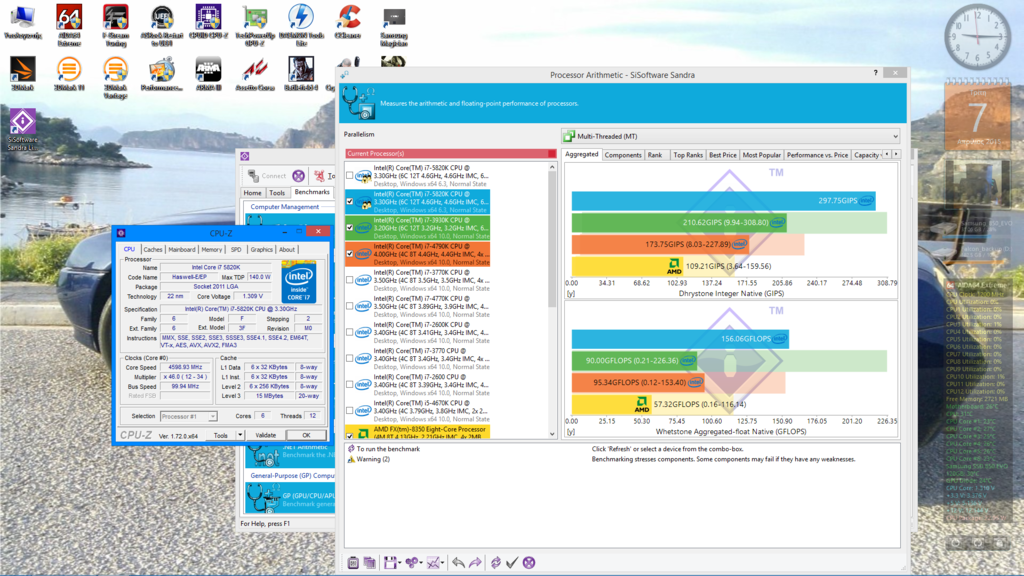The width and height of the screenshot is (1024, 576).
Task: Open the chart icon's dropdown arrow
Action: [442, 563]
